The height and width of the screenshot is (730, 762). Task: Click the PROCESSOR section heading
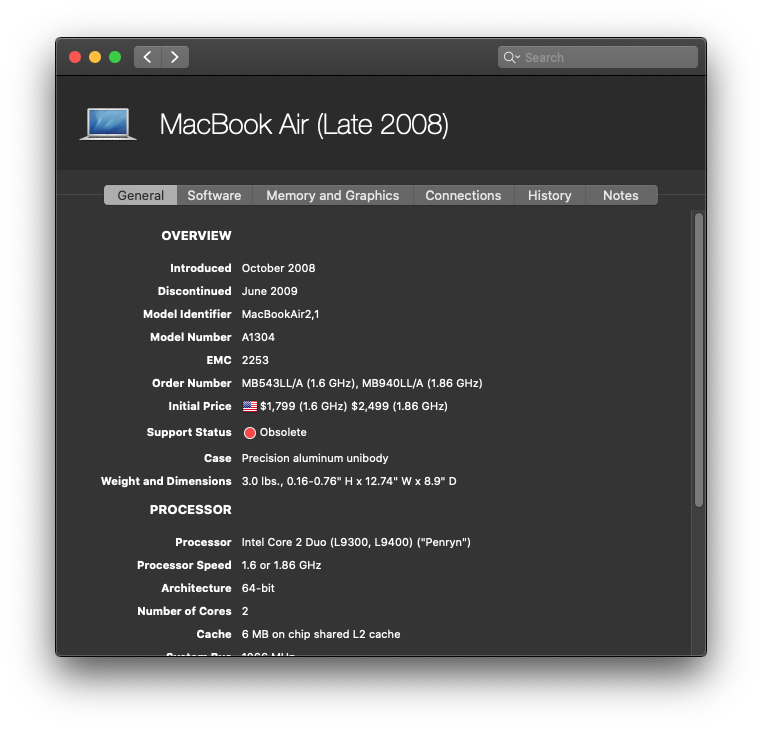[190, 510]
